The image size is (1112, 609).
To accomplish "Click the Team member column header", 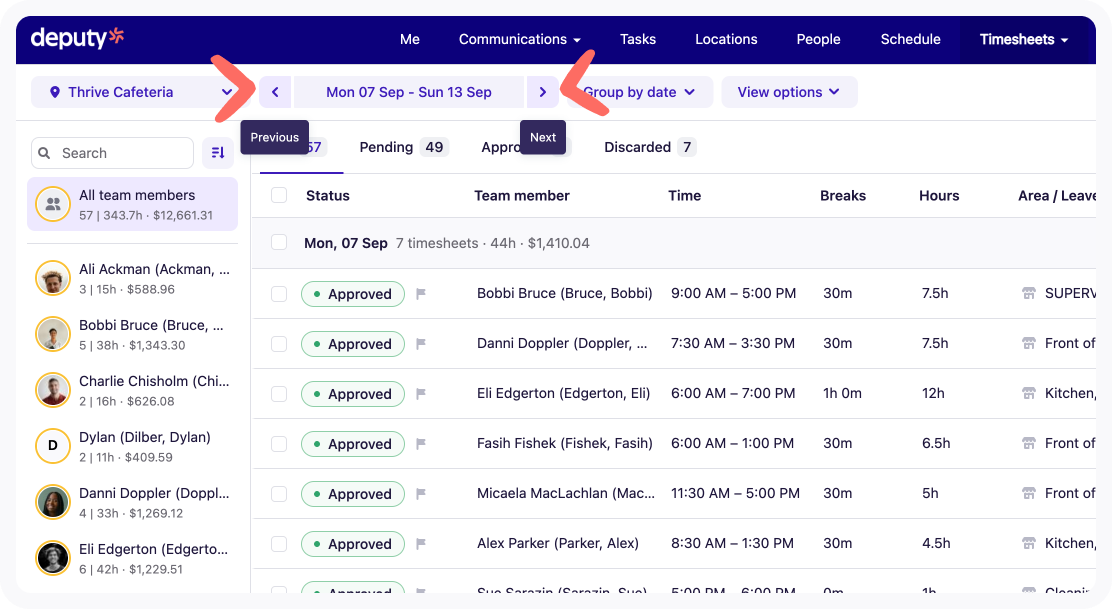I will [522, 196].
